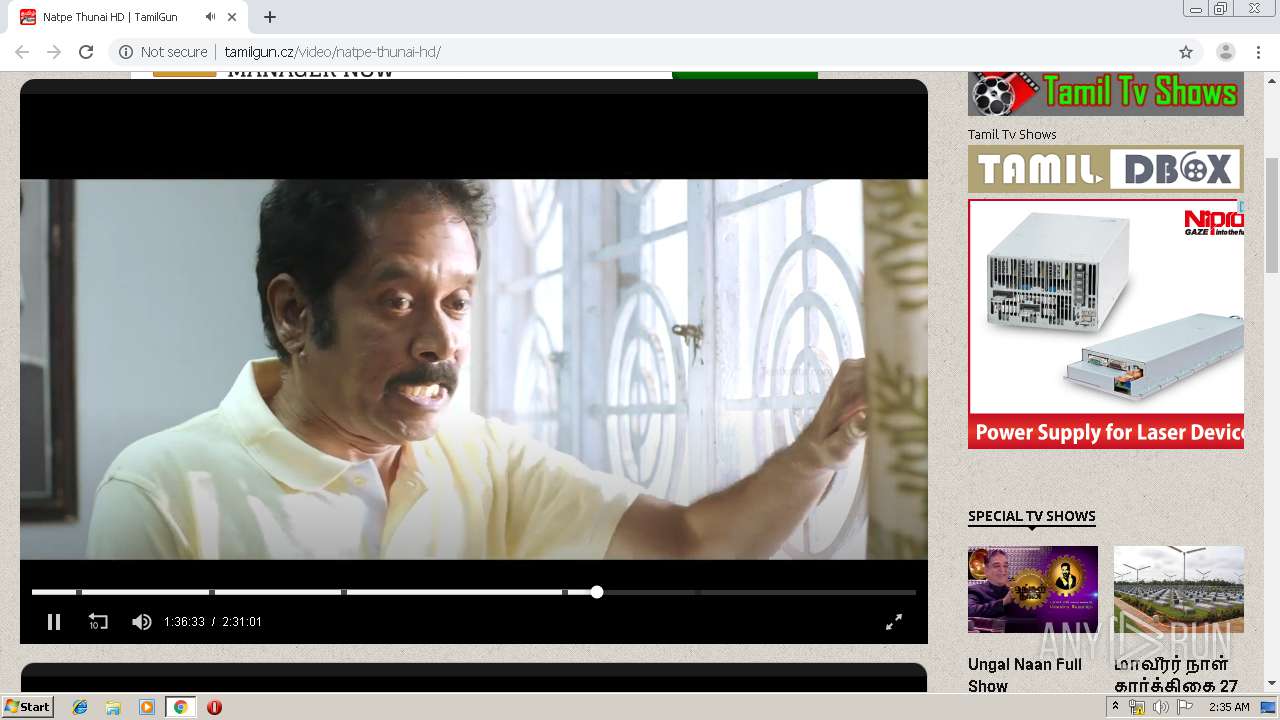The width and height of the screenshot is (1280, 720).
Task: Click the system clock 2:35 AM
Action: [x=1229, y=707]
